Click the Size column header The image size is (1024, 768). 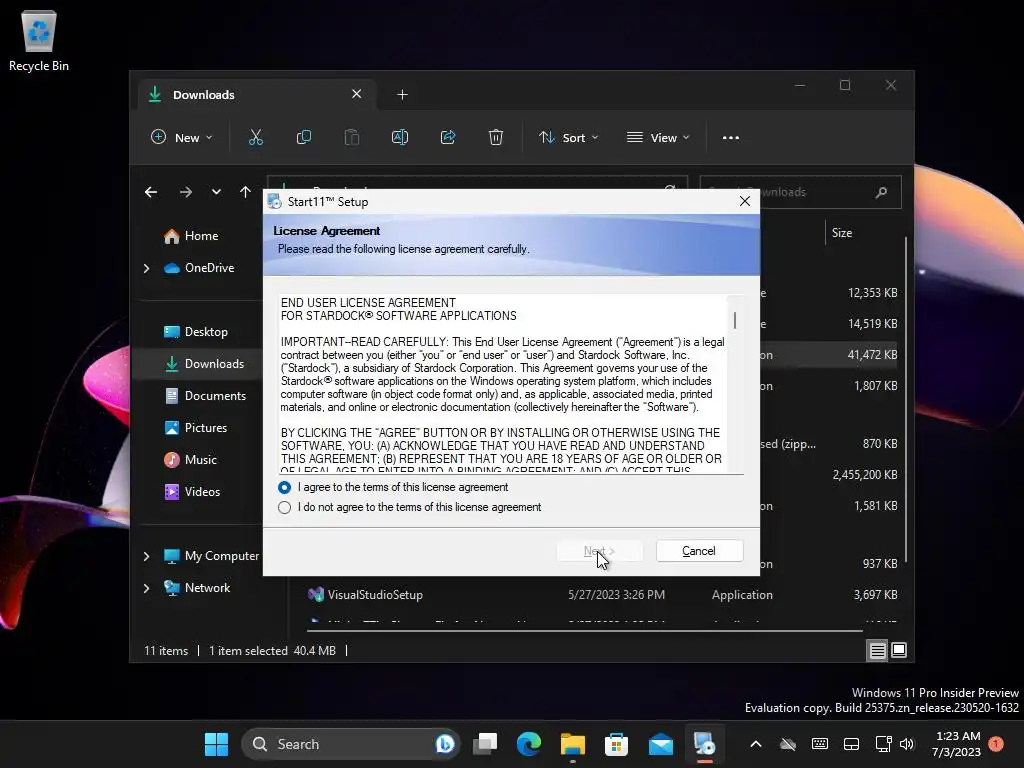842,232
